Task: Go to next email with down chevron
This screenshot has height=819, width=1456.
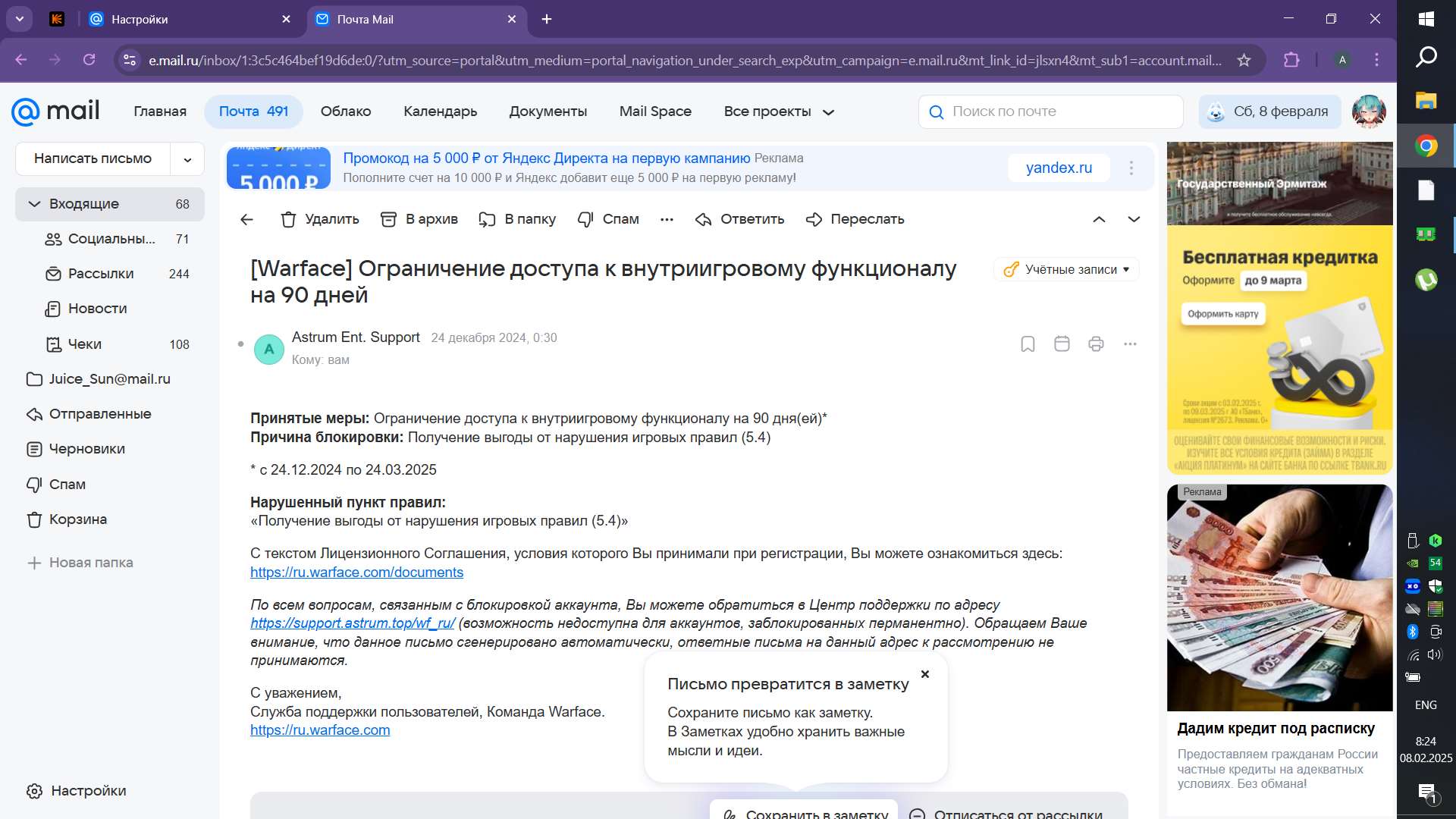Action: point(1134,219)
